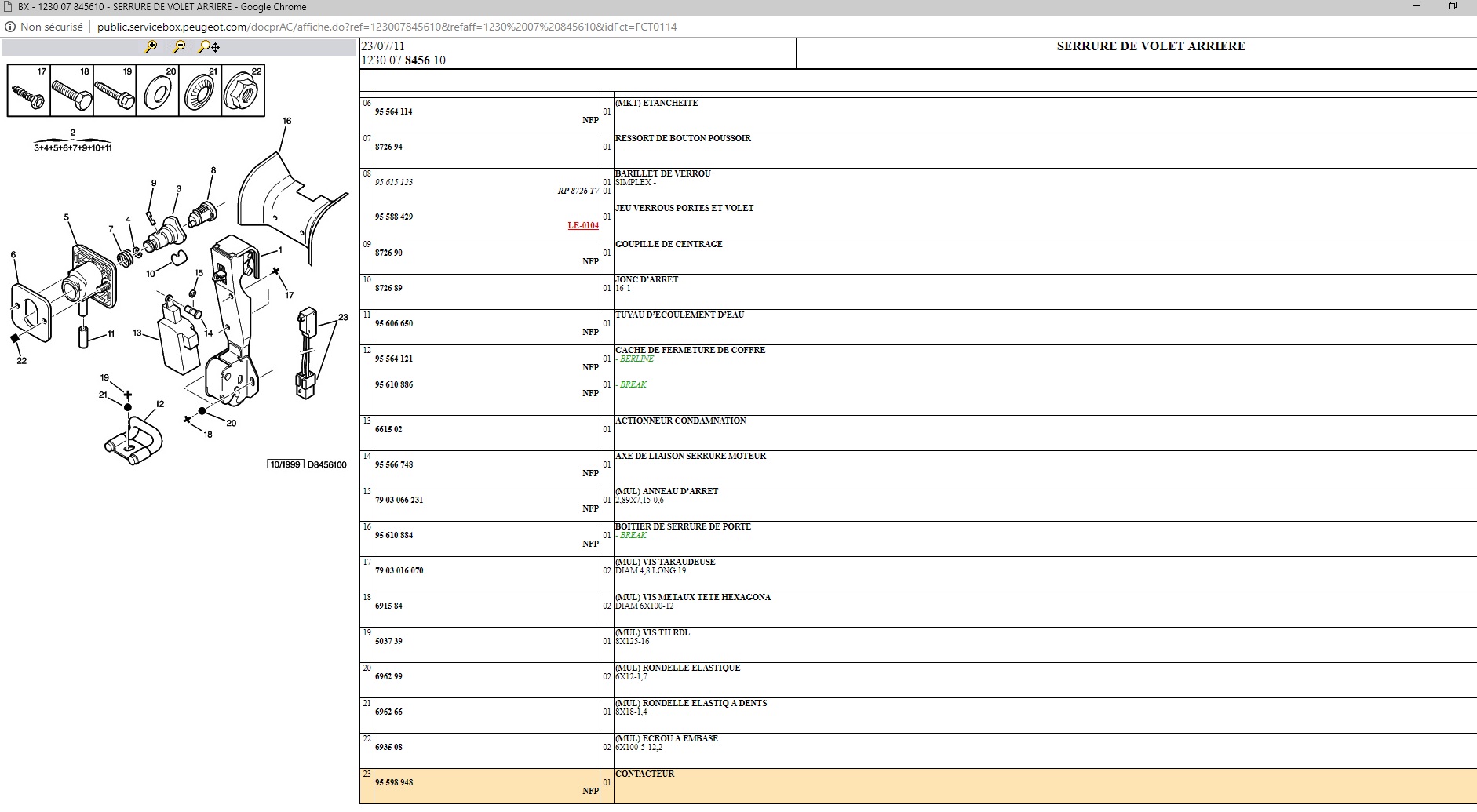
Task: Click ACTIONNEUR CONDAMNATION description
Action: pos(680,421)
